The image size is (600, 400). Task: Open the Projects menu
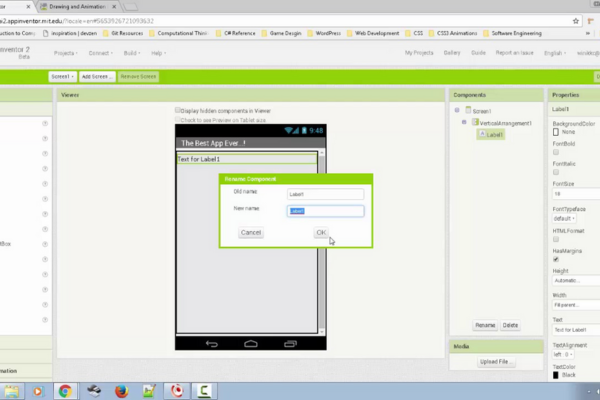[x=66, y=52]
